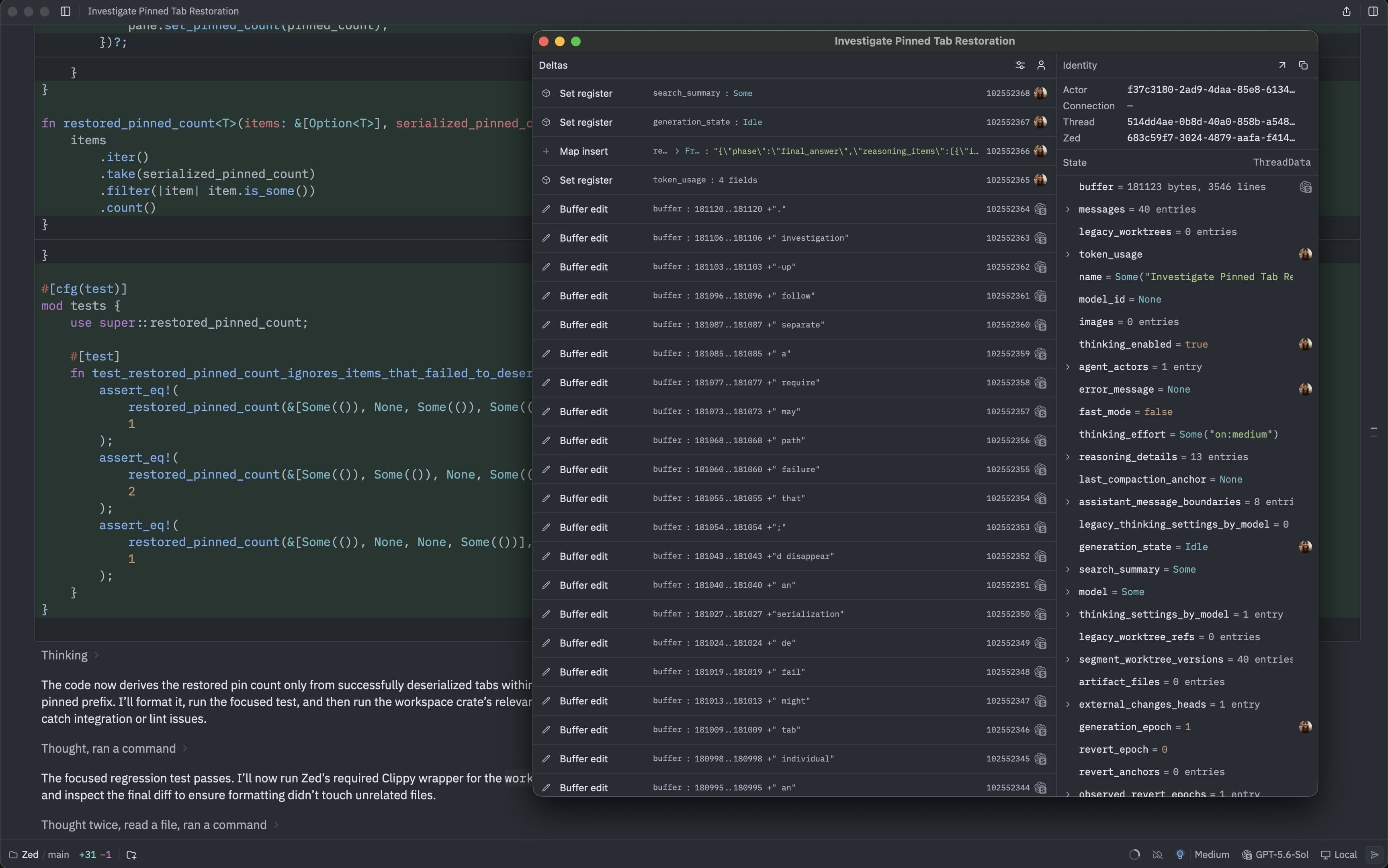Click the Zed ID value 683c59f7
Image resolution: width=1388 pixels, height=868 pixels.
tap(1211, 138)
